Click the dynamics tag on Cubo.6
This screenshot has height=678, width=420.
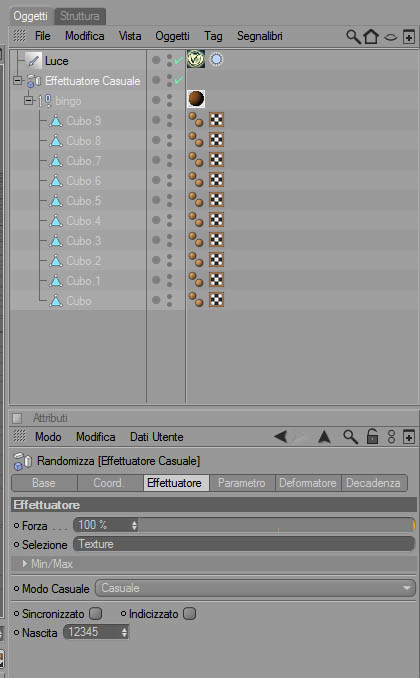pyautogui.click(x=196, y=179)
